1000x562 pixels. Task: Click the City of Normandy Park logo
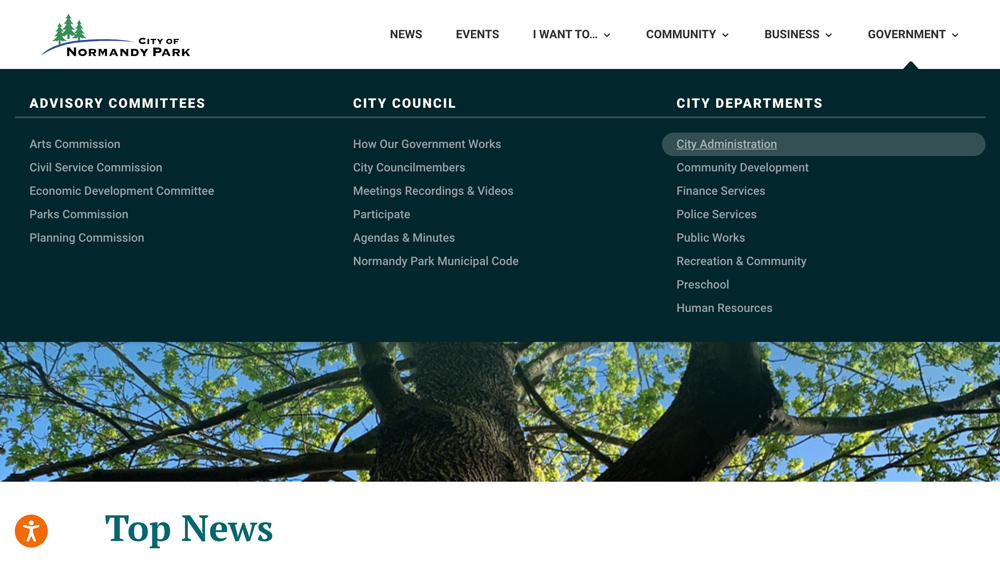pos(115,36)
